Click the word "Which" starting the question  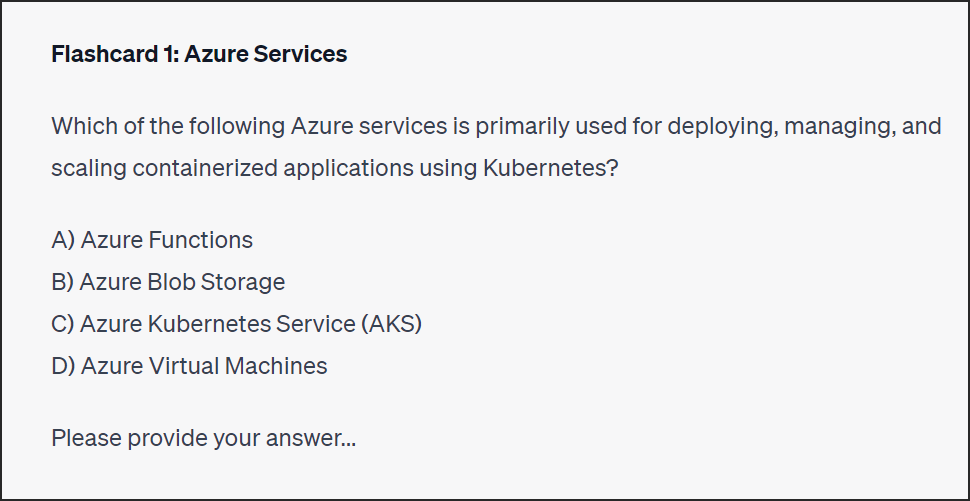pos(79,127)
